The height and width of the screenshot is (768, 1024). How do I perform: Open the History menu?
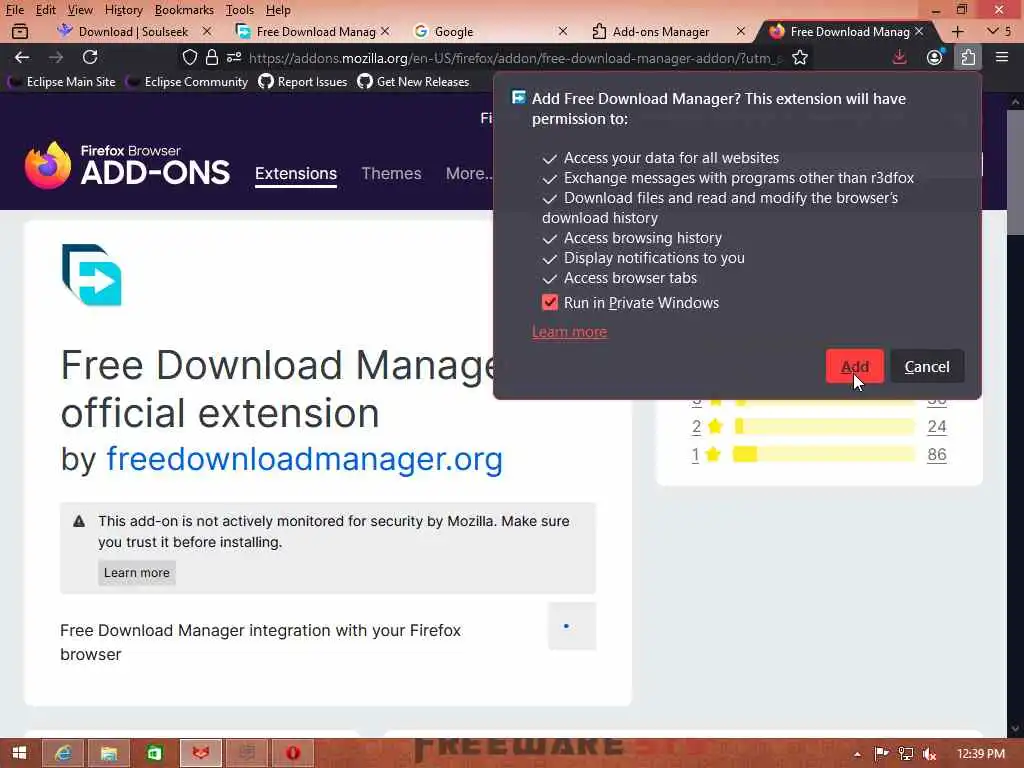click(x=123, y=10)
